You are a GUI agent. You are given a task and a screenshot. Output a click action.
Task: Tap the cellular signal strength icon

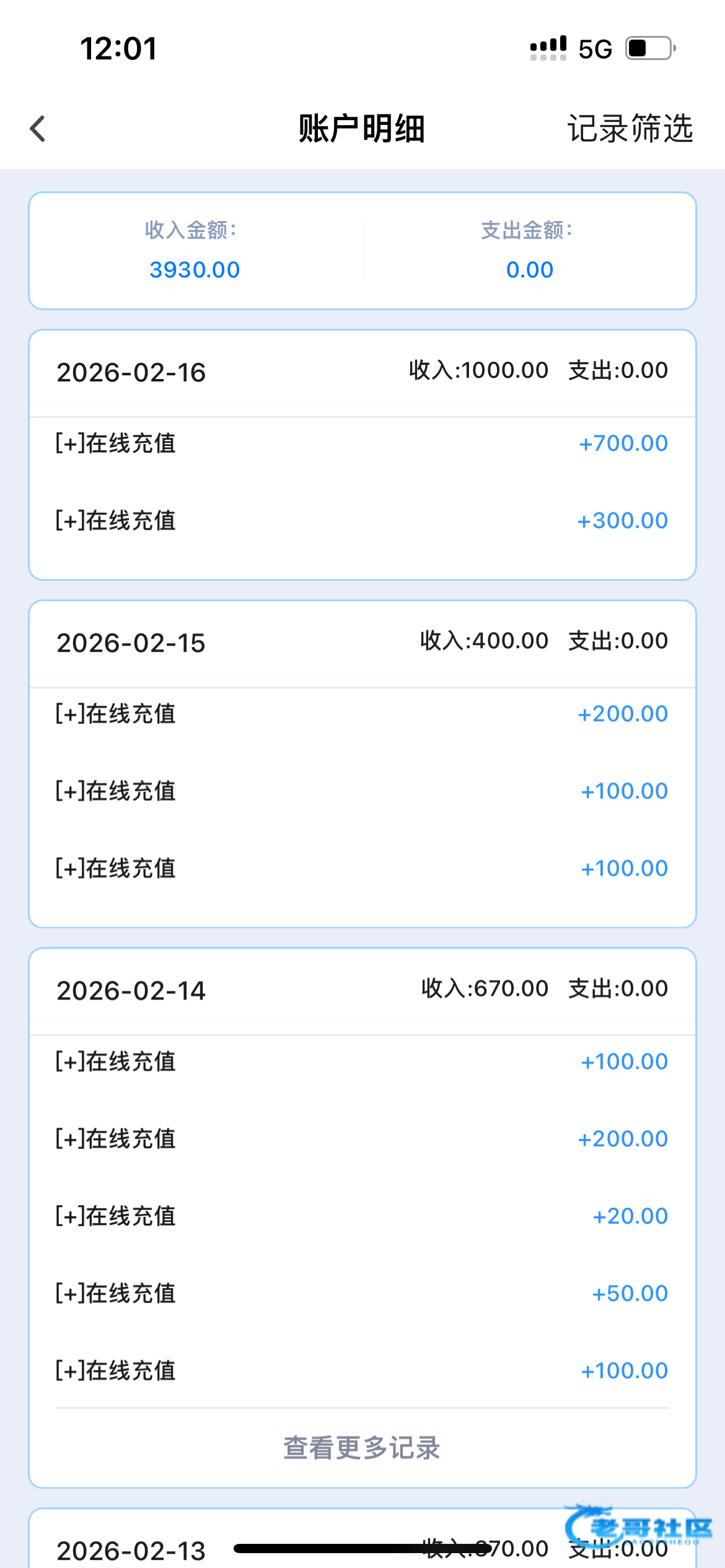[548, 48]
